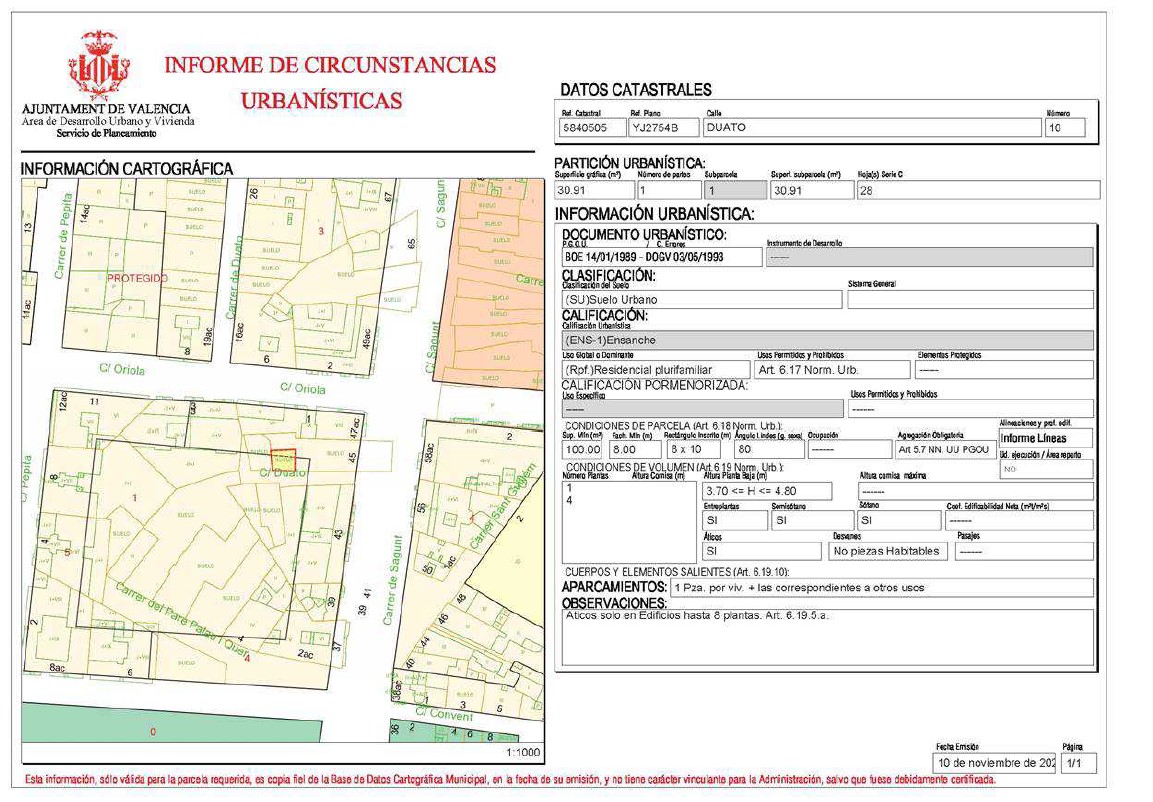
Task: Select the empty Sistema General field
Action: [x=970, y=299]
